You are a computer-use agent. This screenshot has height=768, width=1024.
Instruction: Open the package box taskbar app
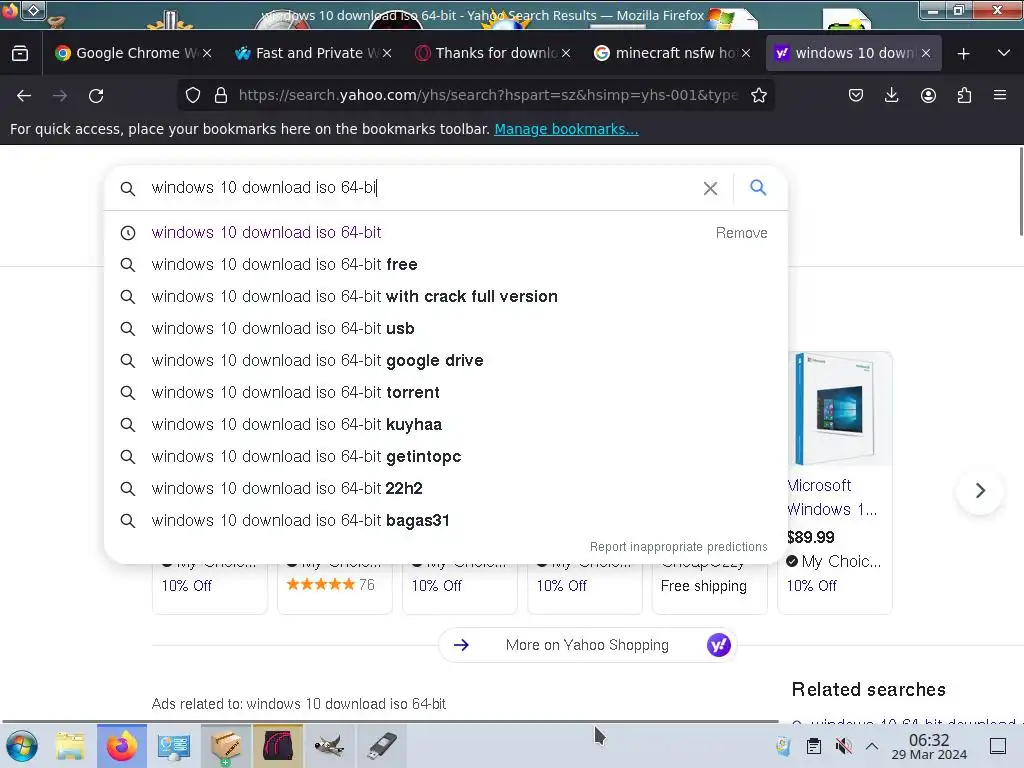(225, 746)
